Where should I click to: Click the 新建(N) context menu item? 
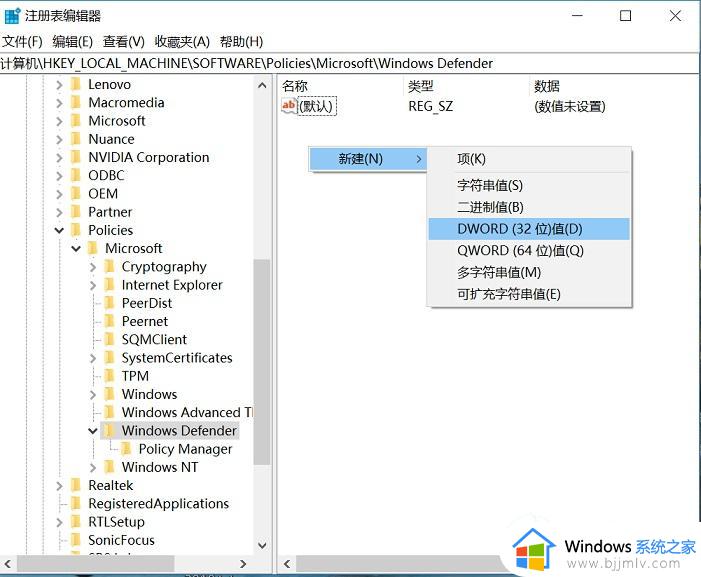tap(368, 159)
